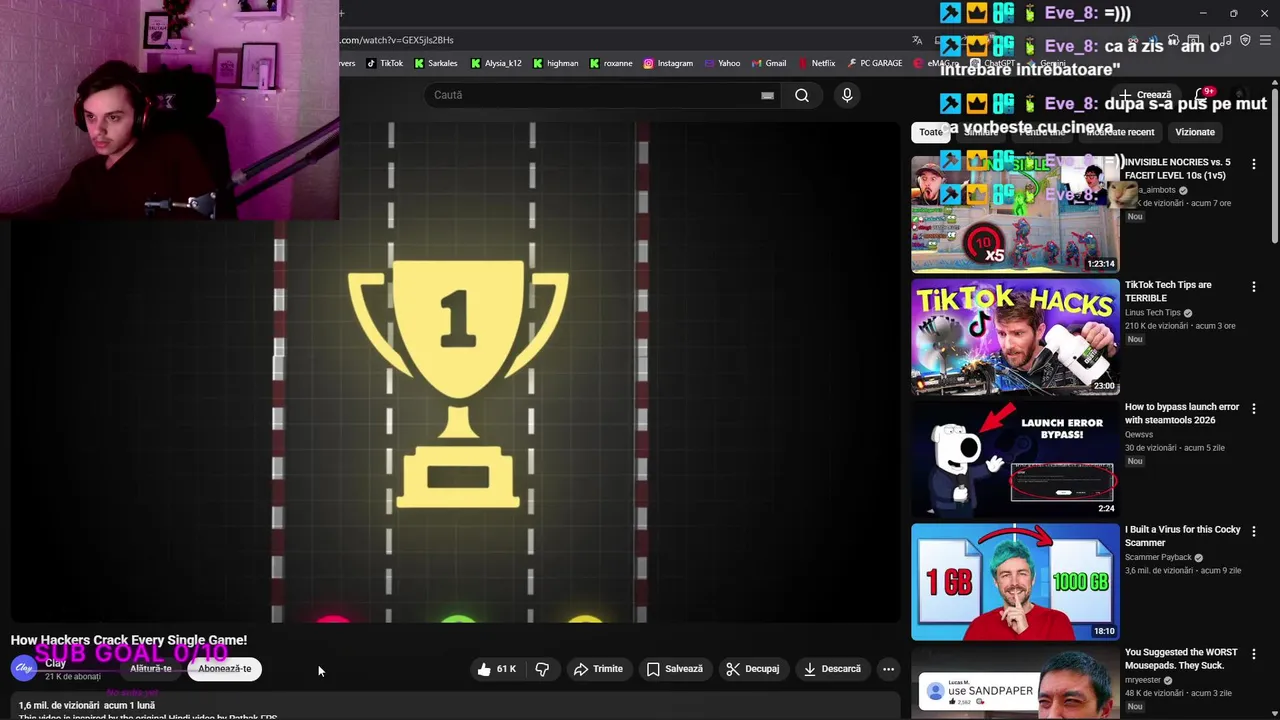Activate voice search microphone
1280x720 pixels.
(847, 95)
